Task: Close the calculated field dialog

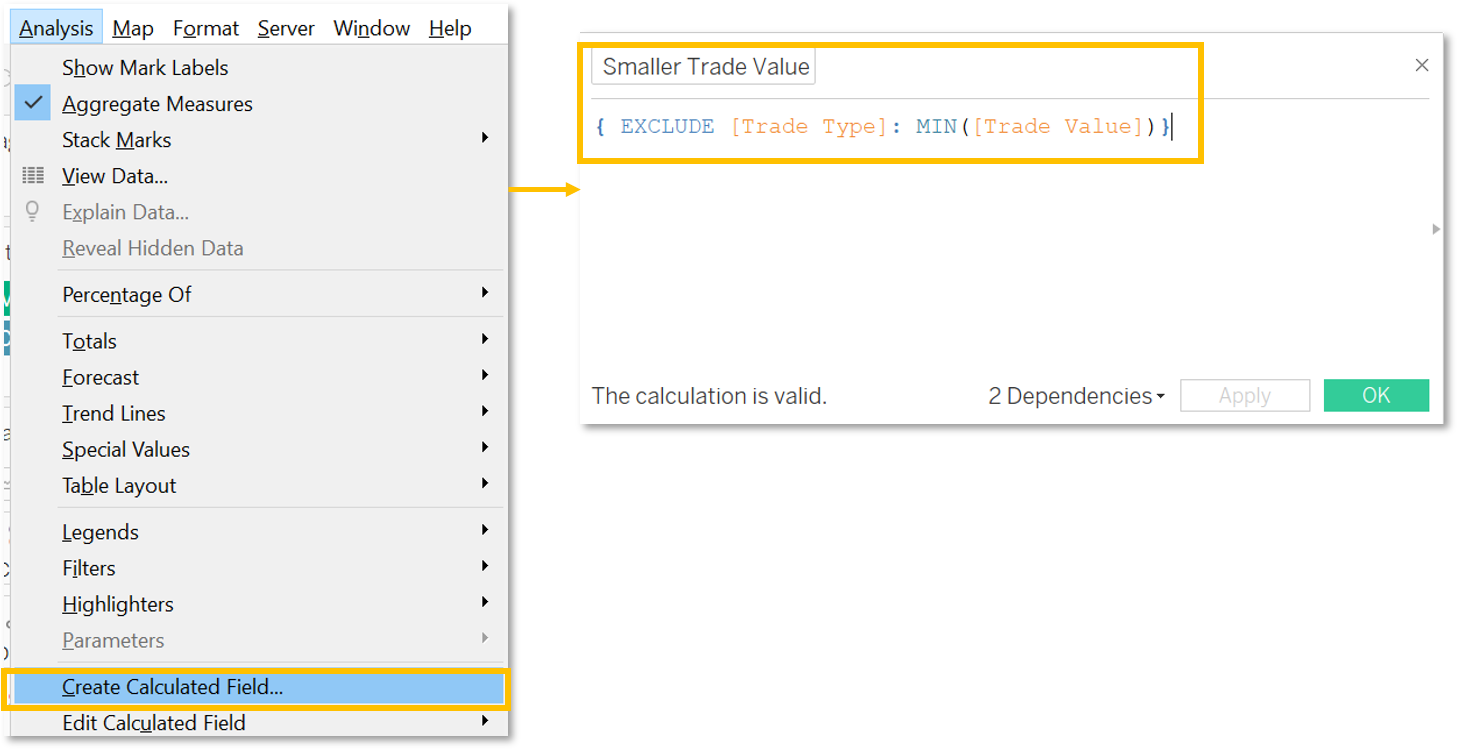Action: pyautogui.click(x=1421, y=66)
